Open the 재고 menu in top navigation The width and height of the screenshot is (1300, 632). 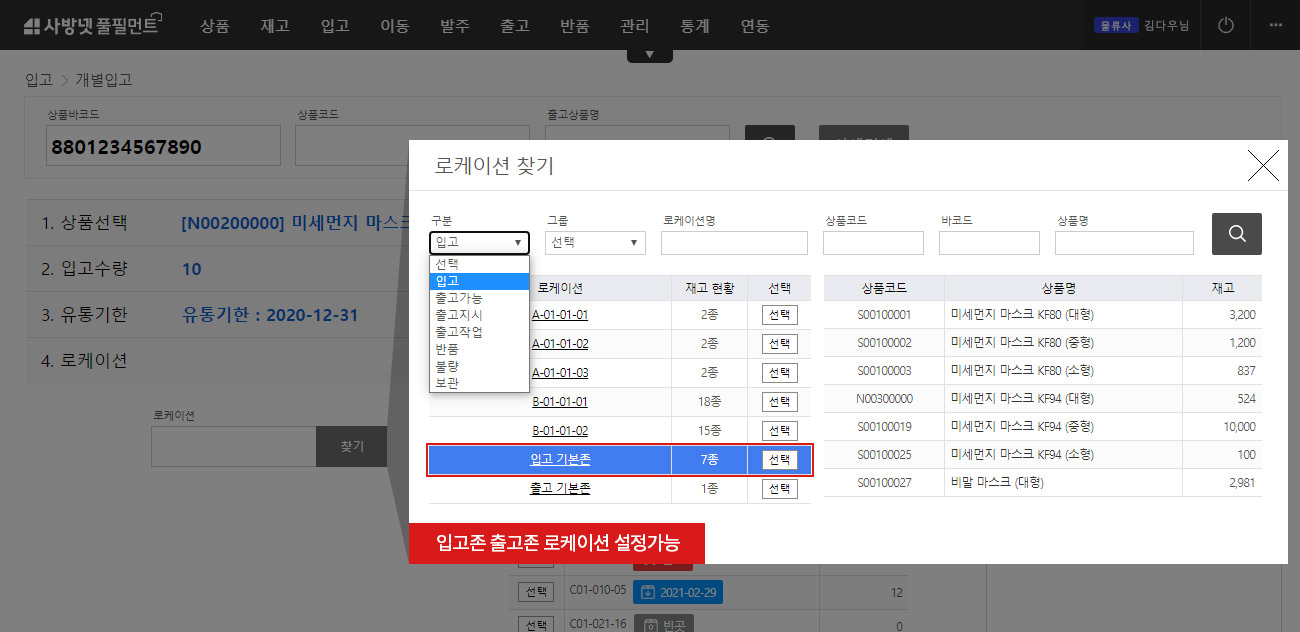(274, 26)
